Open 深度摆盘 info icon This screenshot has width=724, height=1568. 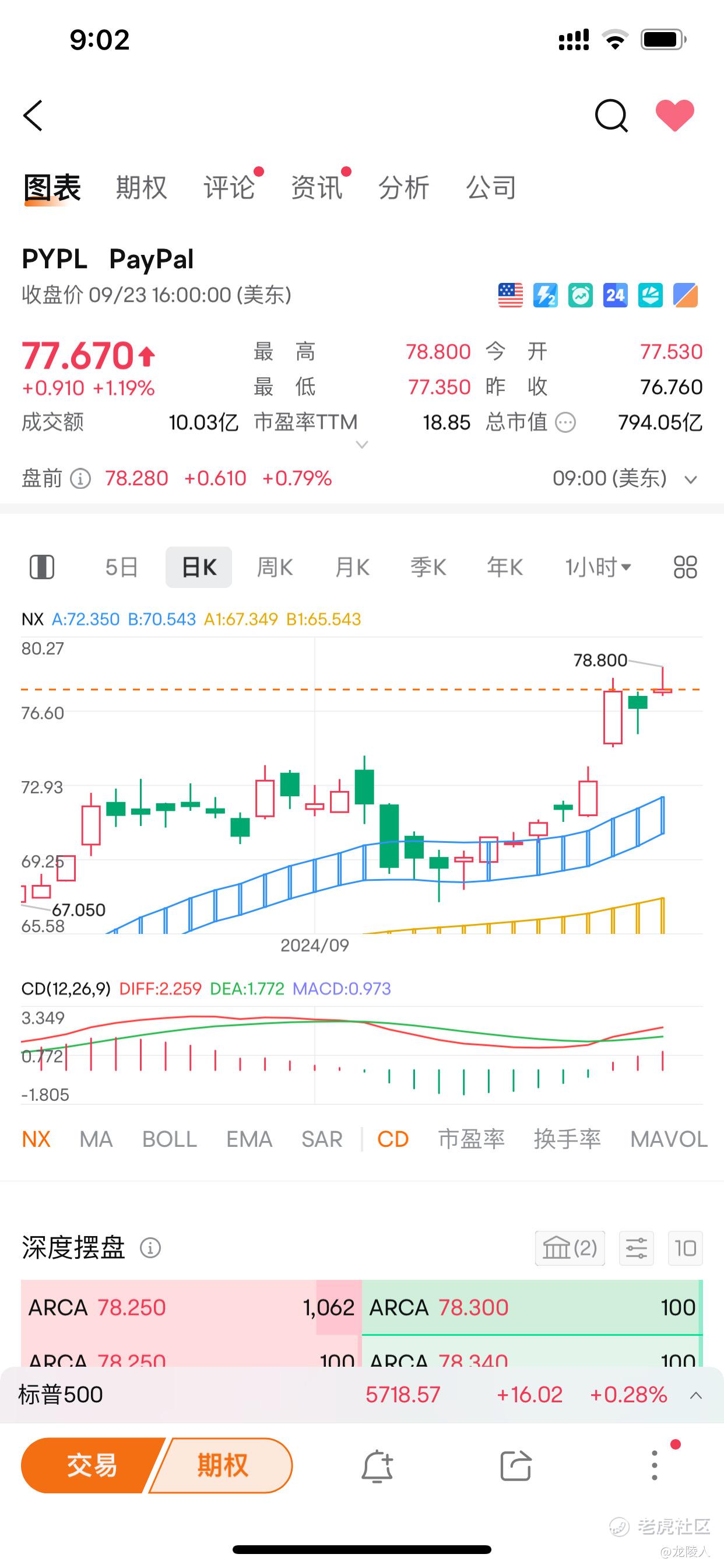[x=150, y=1248]
